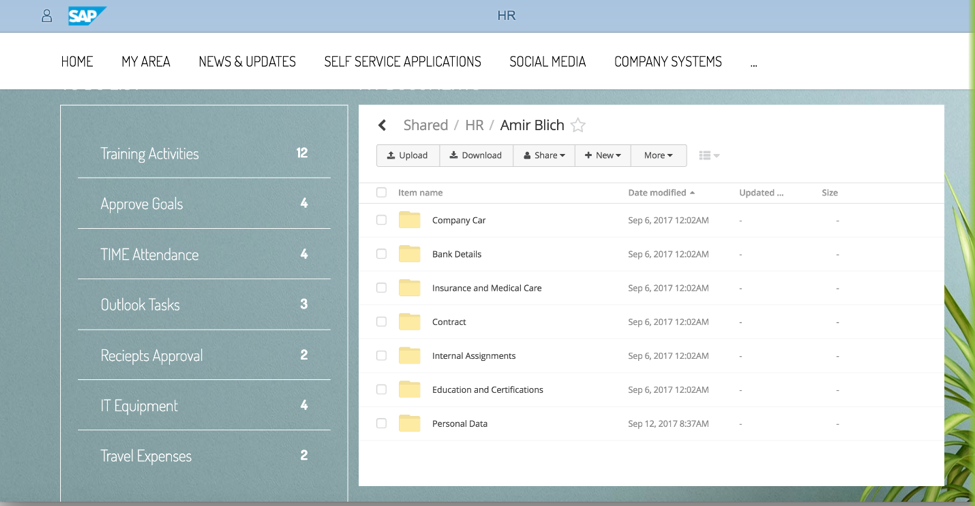
Task: Open Self Service Applications menu
Action: click(x=402, y=62)
